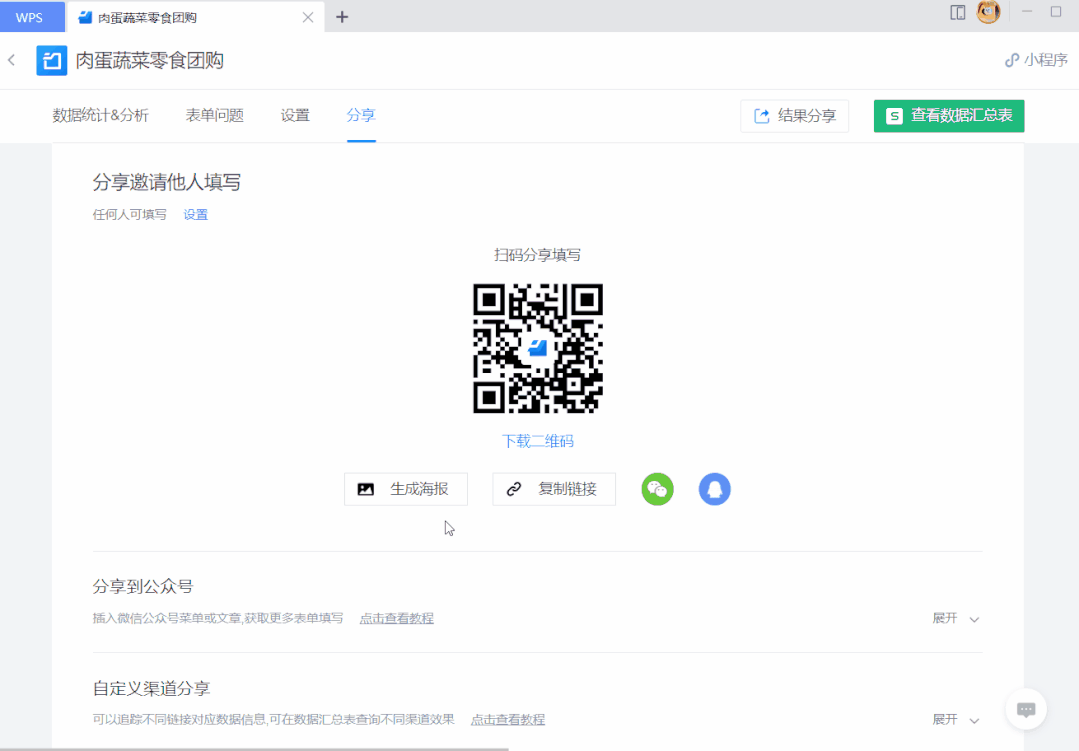Open the 设置 tab
The height and width of the screenshot is (751, 1079).
(295, 115)
